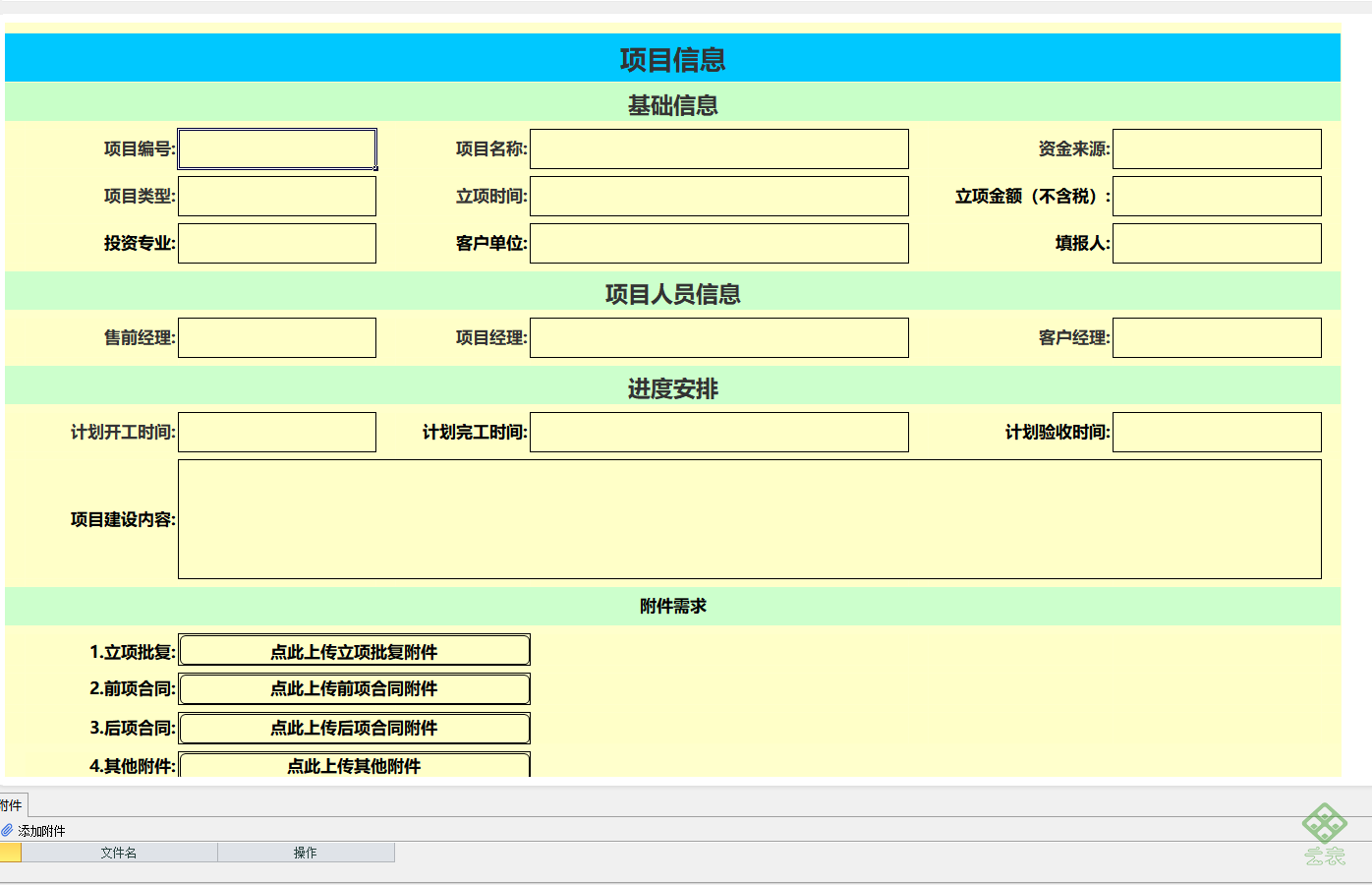This screenshot has width=1372, height=885.
Task: Activate the 项目类型 field
Action: tap(277, 196)
